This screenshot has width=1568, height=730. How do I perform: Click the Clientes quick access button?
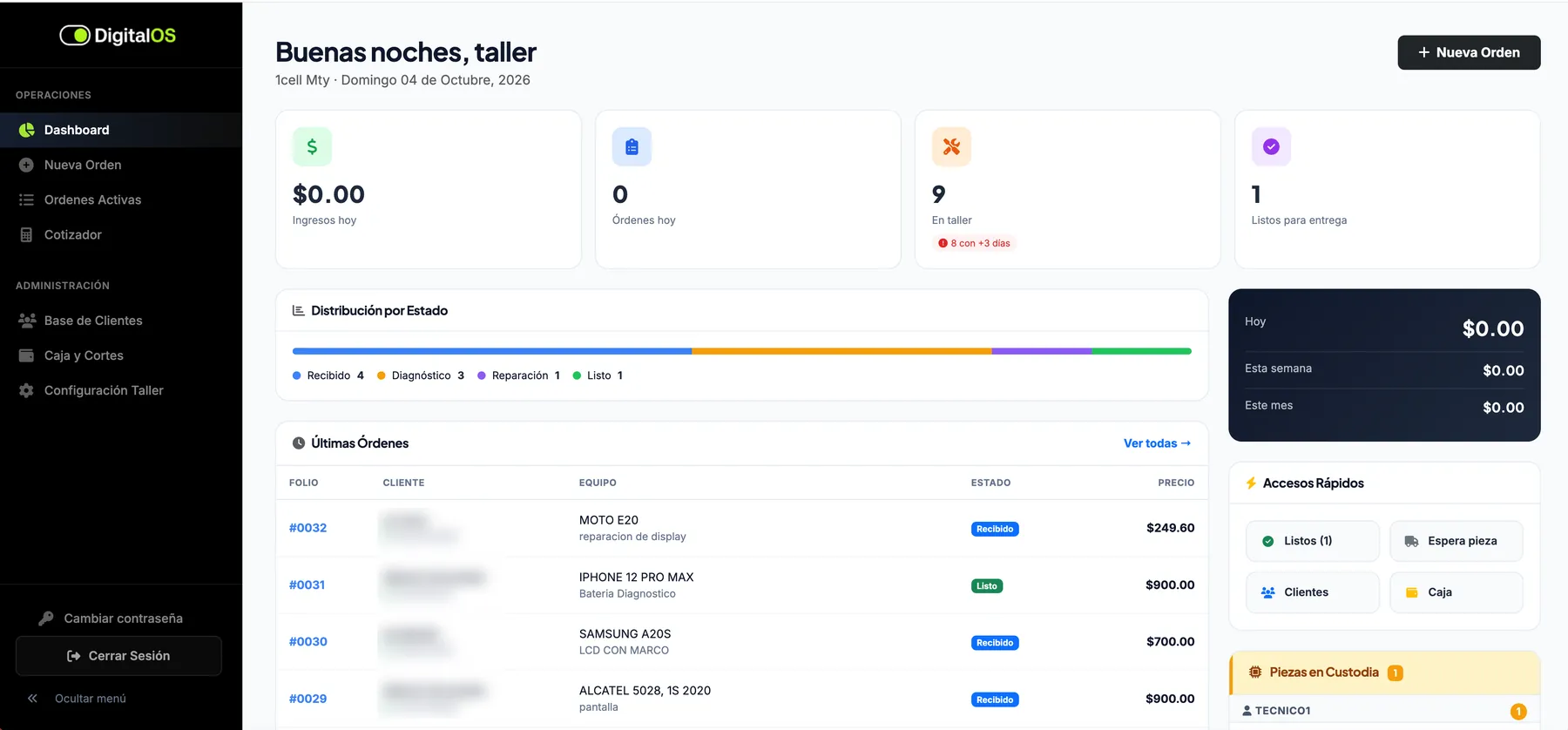tap(1312, 592)
